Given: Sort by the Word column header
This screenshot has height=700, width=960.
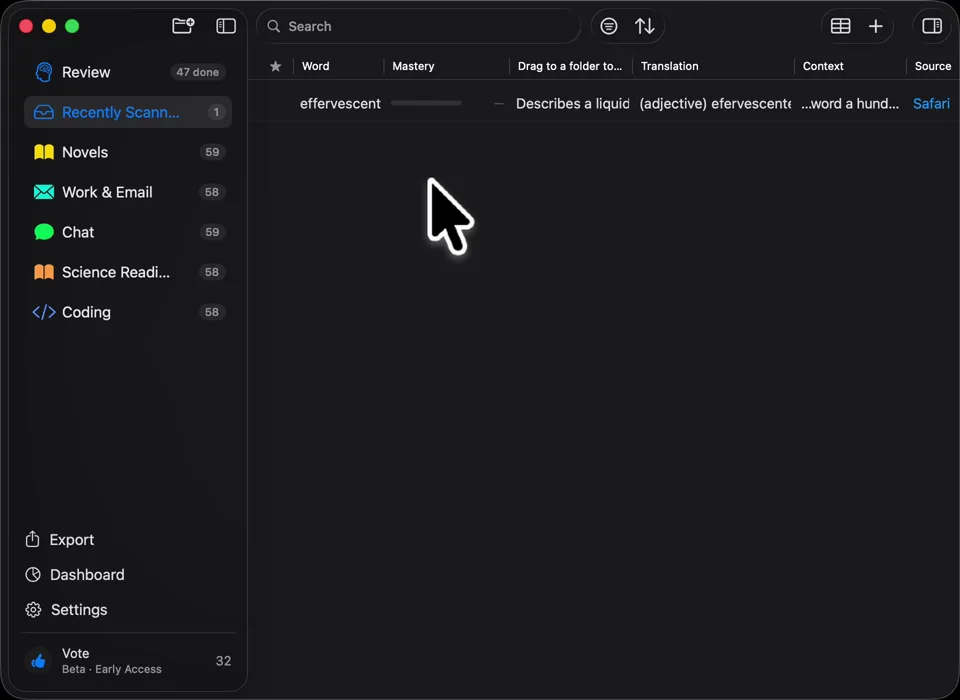Looking at the screenshot, I should [x=315, y=66].
